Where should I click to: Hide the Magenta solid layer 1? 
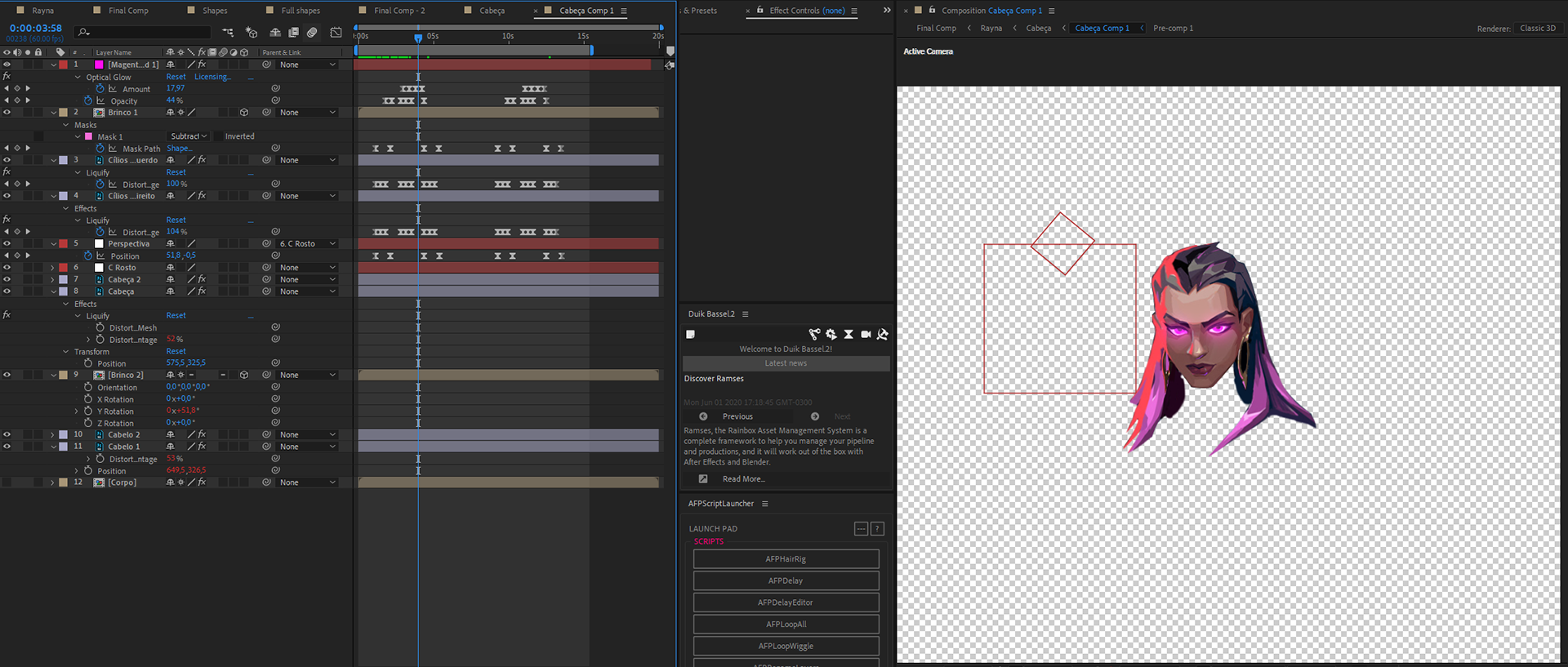pyautogui.click(x=7, y=64)
